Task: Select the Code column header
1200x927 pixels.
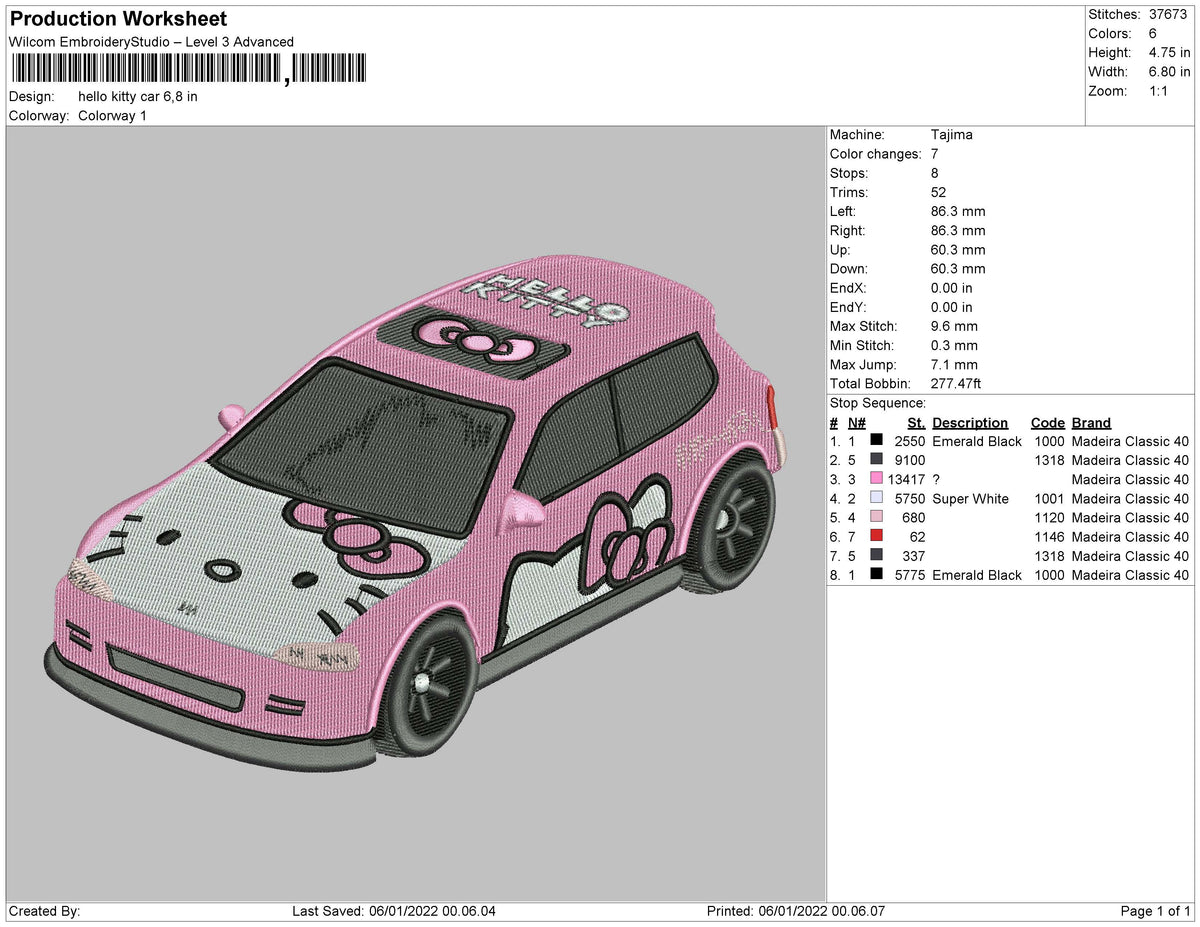Action: [x=1047, y=423]
